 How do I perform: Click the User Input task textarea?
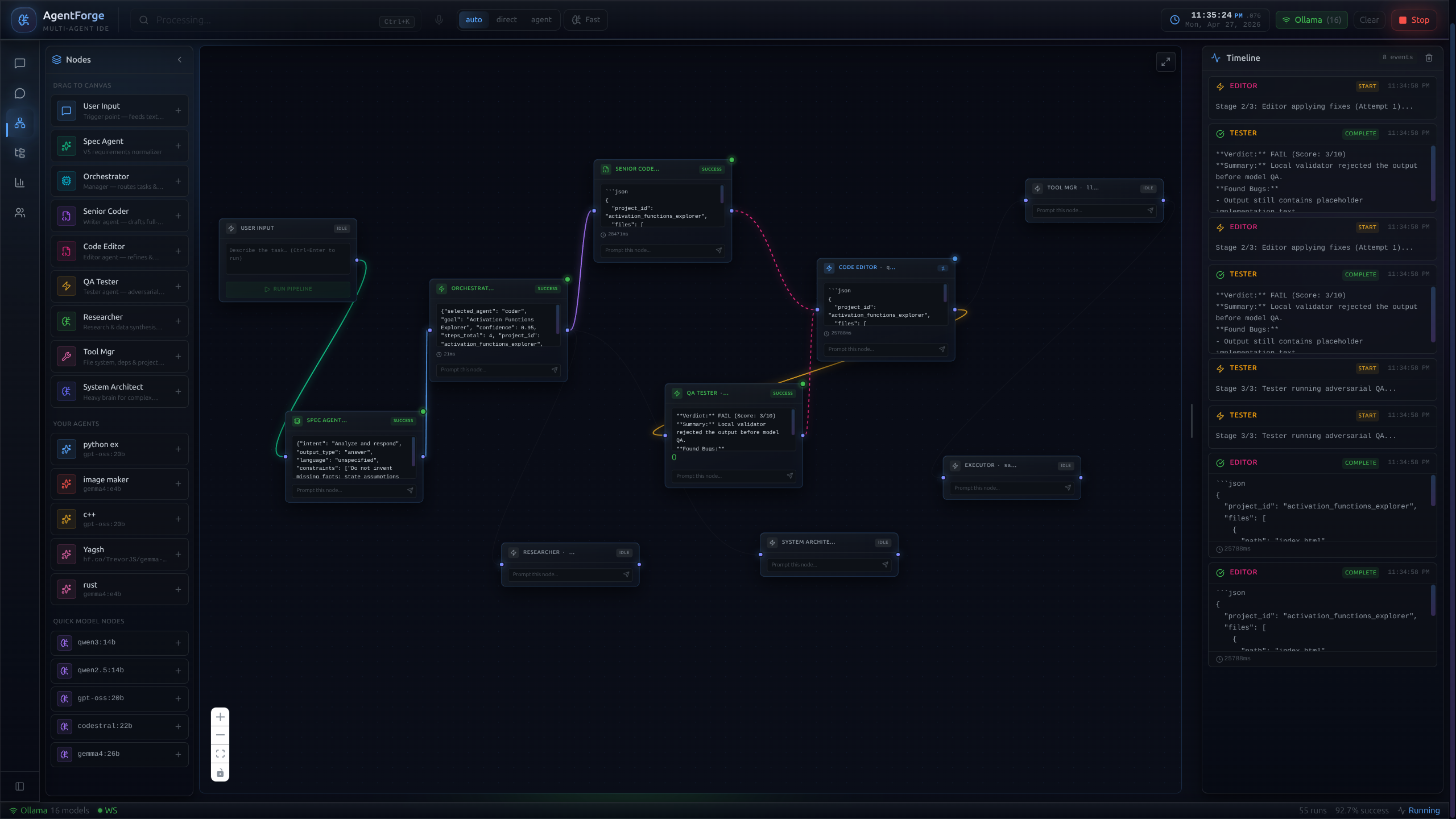288,259
